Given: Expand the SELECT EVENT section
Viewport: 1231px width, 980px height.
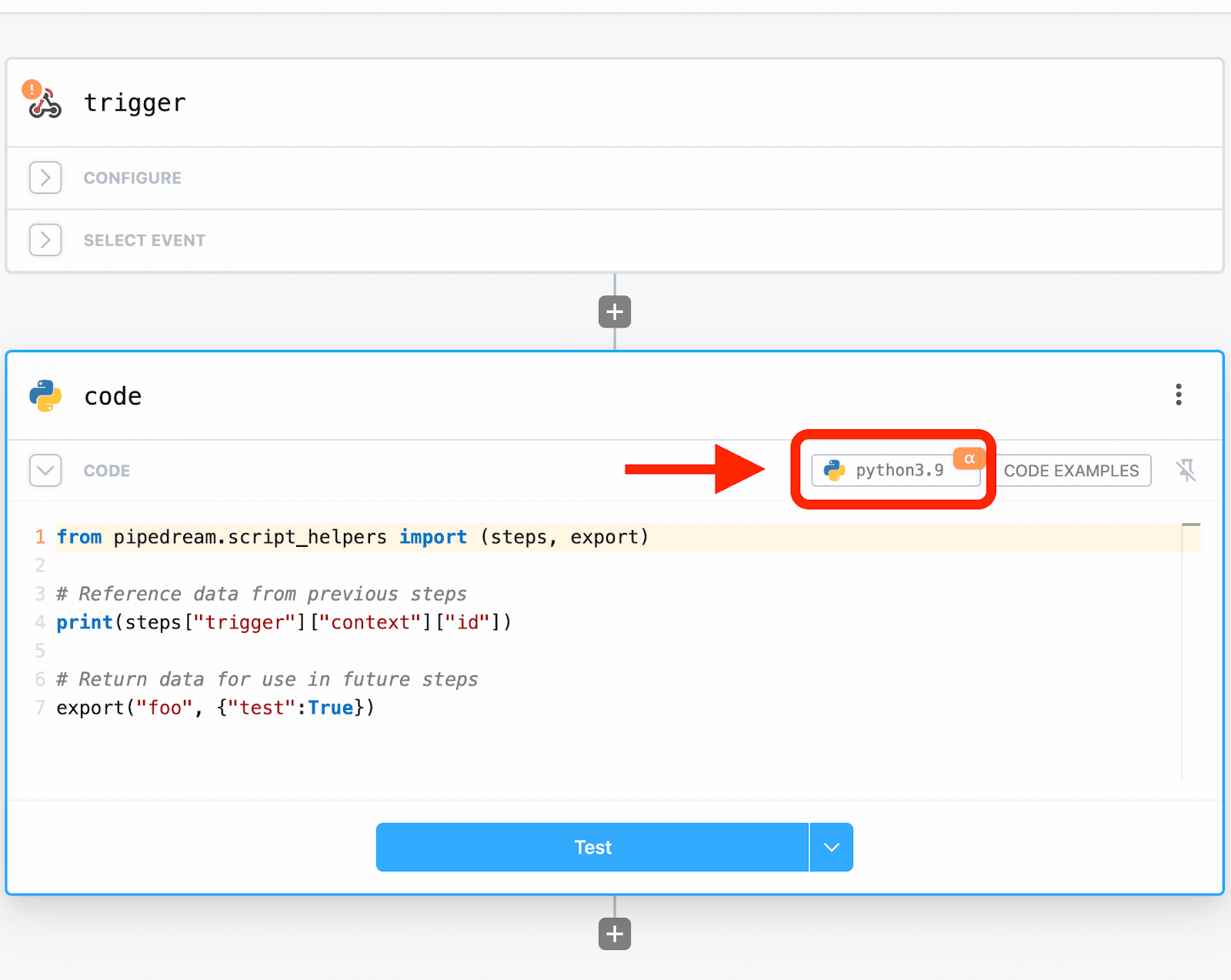Looking at the screenshot, I should click(x=45, y=240).
